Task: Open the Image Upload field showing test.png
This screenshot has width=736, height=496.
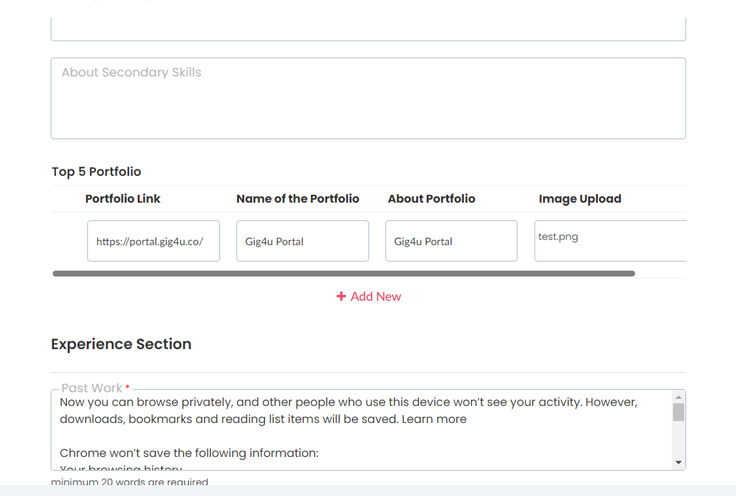Action: coord(610,241)
